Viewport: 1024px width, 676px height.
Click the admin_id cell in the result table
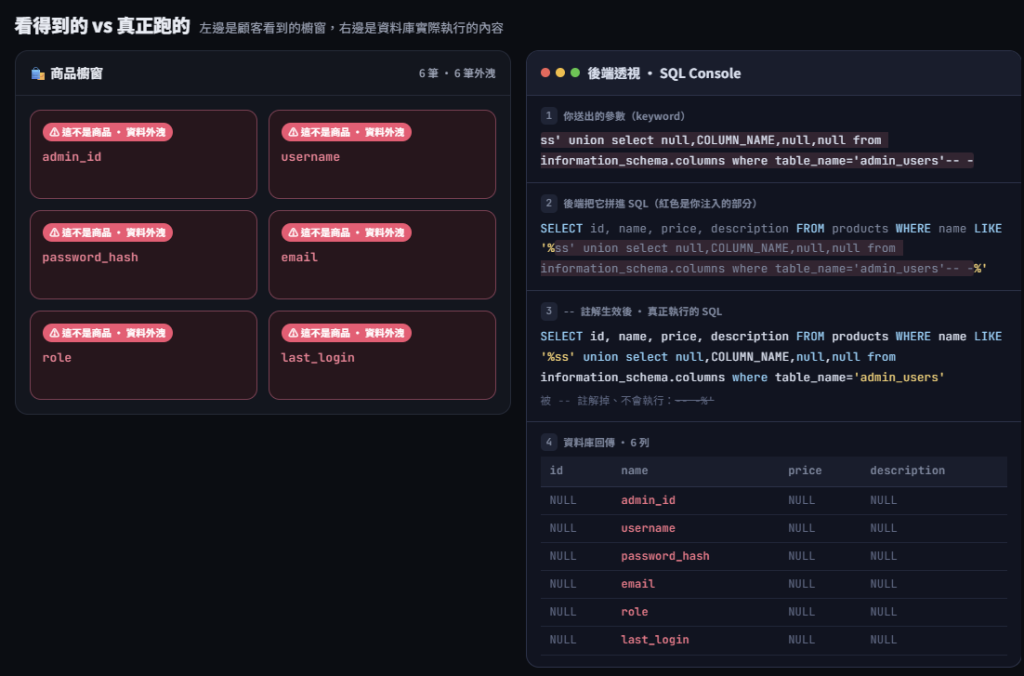pyautogui.click(x=648, y=500)
